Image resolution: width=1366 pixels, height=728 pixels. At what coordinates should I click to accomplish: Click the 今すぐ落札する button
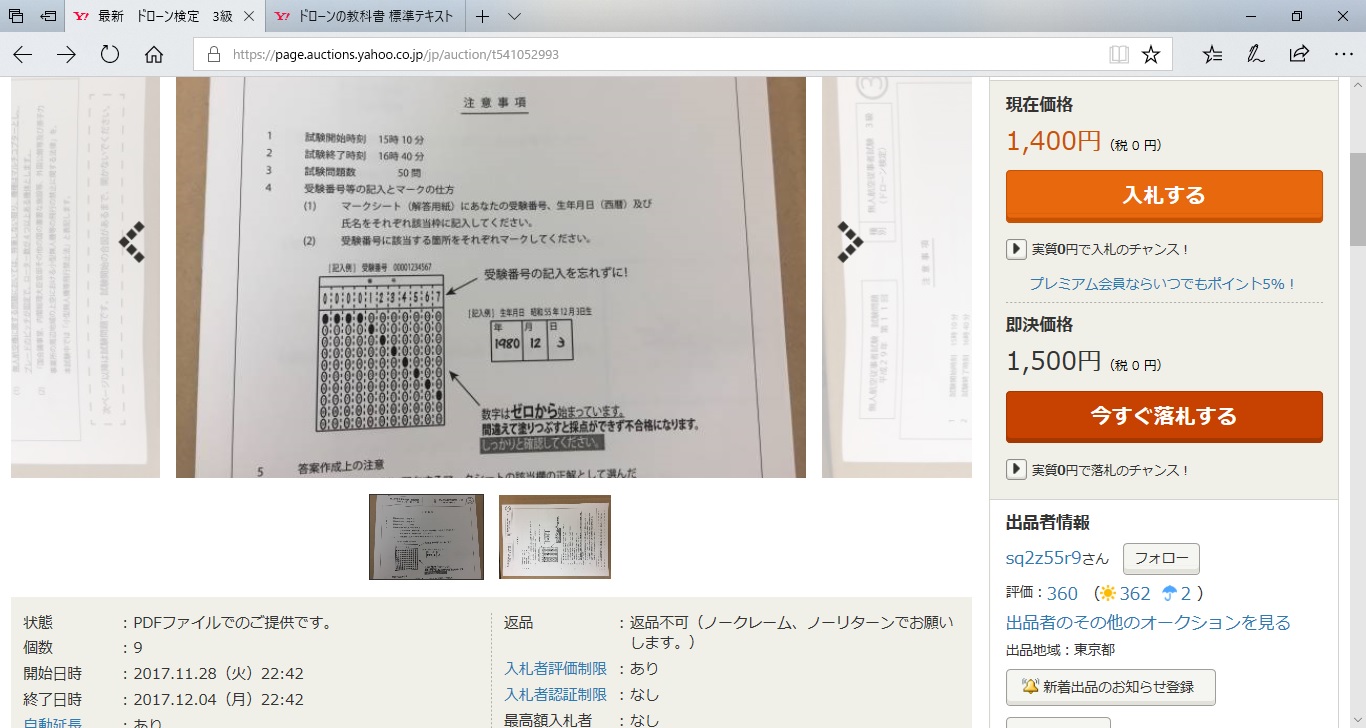[x=1164, y=416]
